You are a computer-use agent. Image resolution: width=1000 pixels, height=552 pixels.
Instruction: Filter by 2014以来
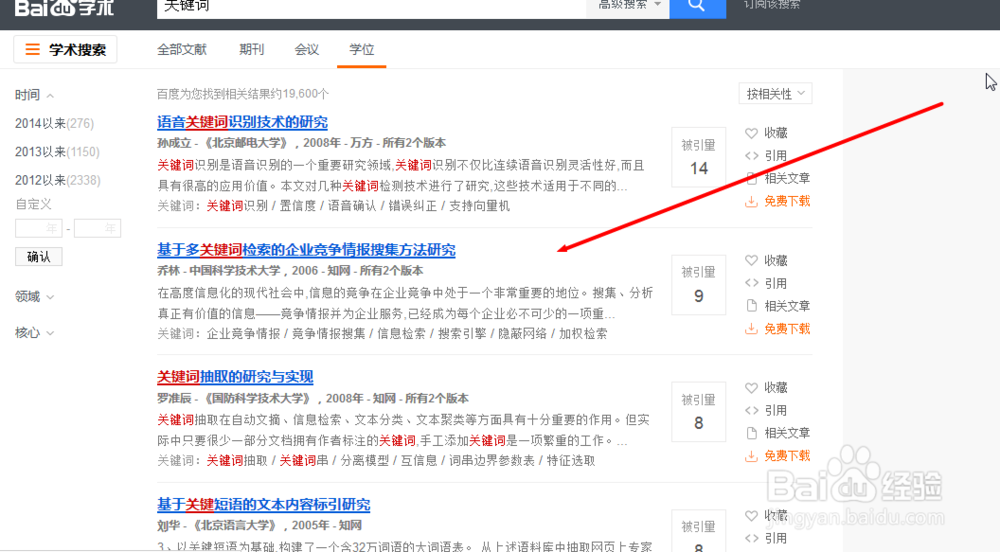click(x=54, y=124)
